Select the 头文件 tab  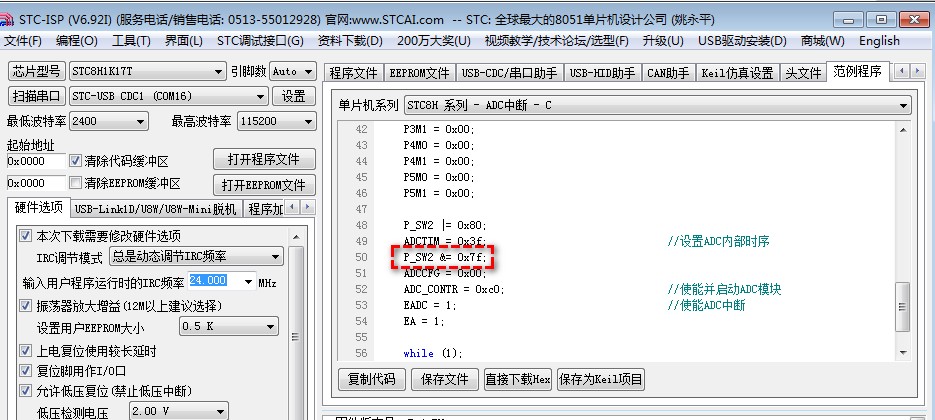click(x=803, y=73)
